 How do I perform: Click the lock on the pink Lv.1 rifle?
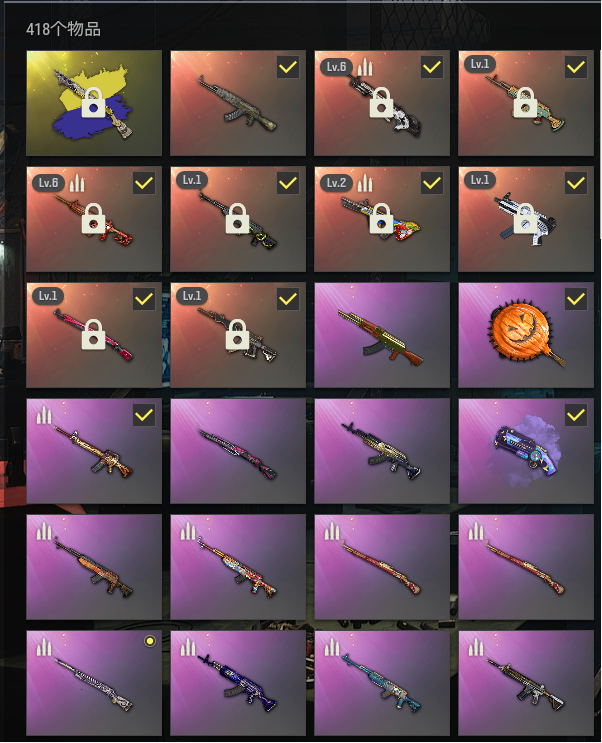93,335
